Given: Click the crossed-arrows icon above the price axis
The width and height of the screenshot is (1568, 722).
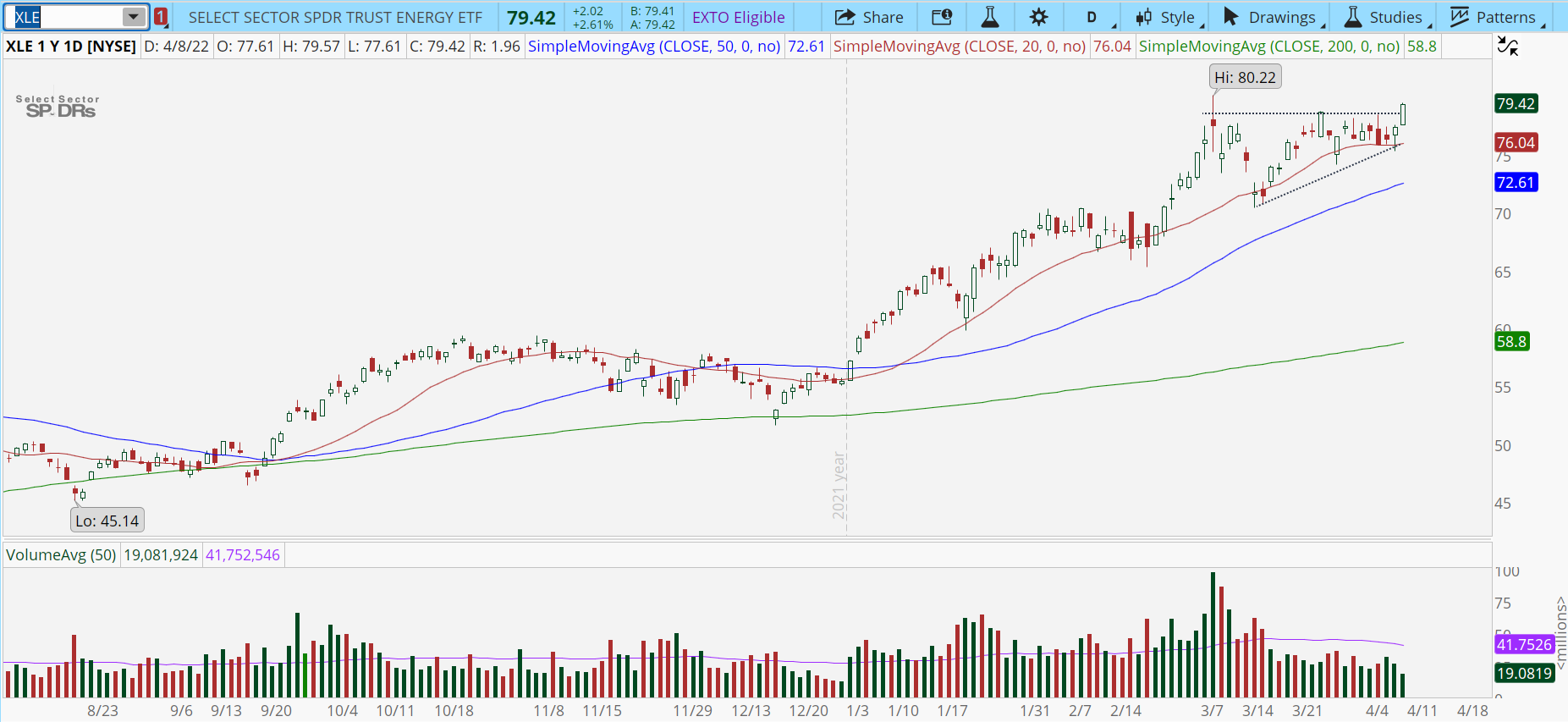Looking at the screenshot, I should tap(1508, 47).
